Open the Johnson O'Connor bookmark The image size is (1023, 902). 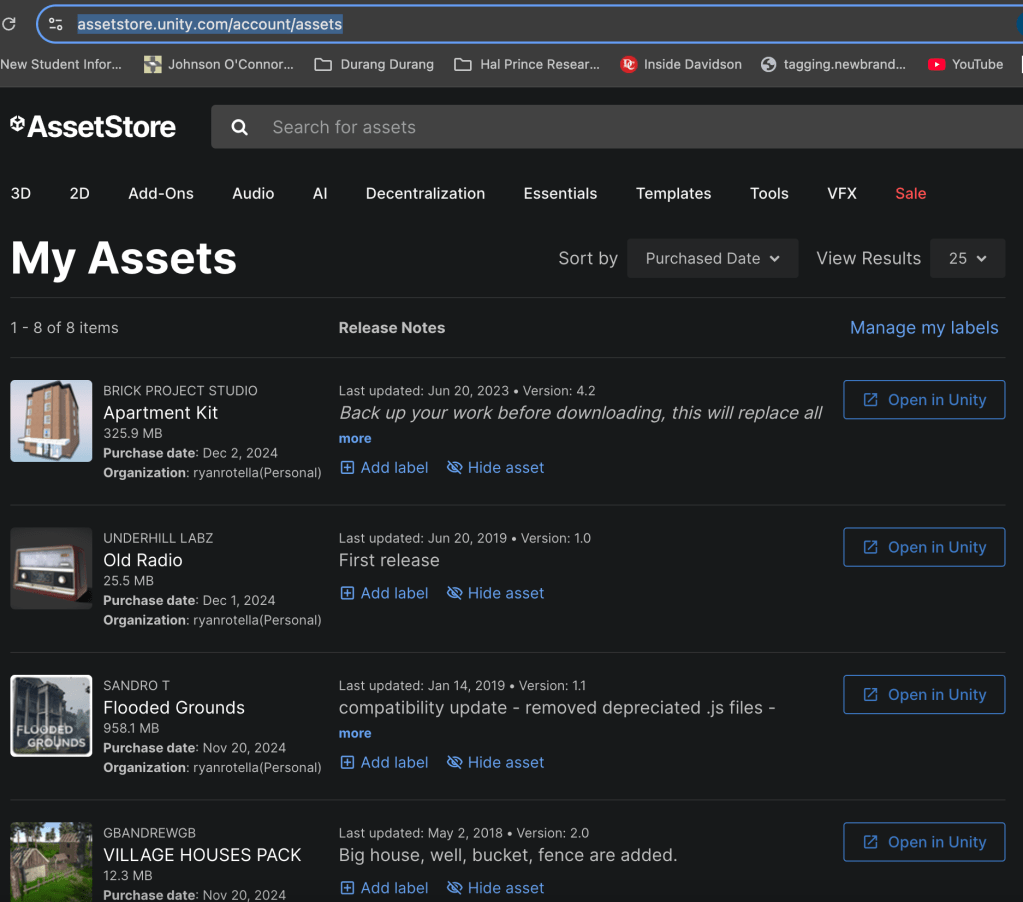click(219, 64)
